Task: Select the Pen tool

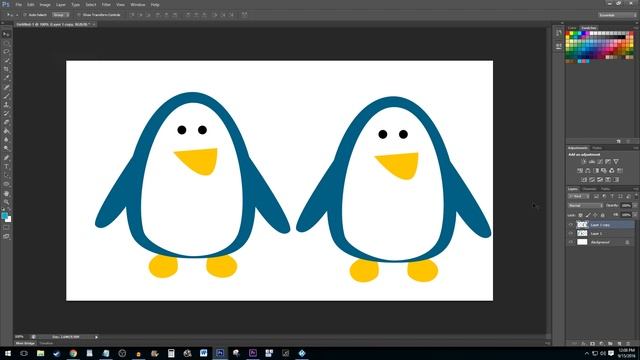Action: (x=6, y=158)
